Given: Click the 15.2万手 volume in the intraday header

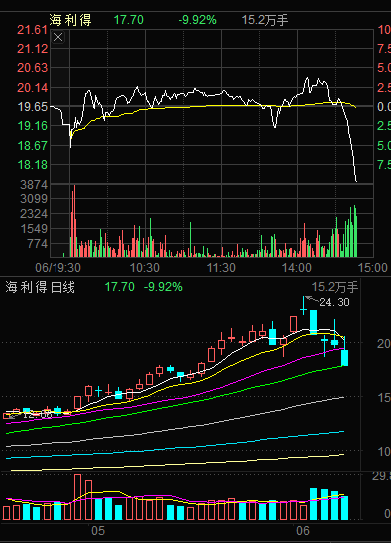Looking at the screenshot, I should tap(265, 20).
